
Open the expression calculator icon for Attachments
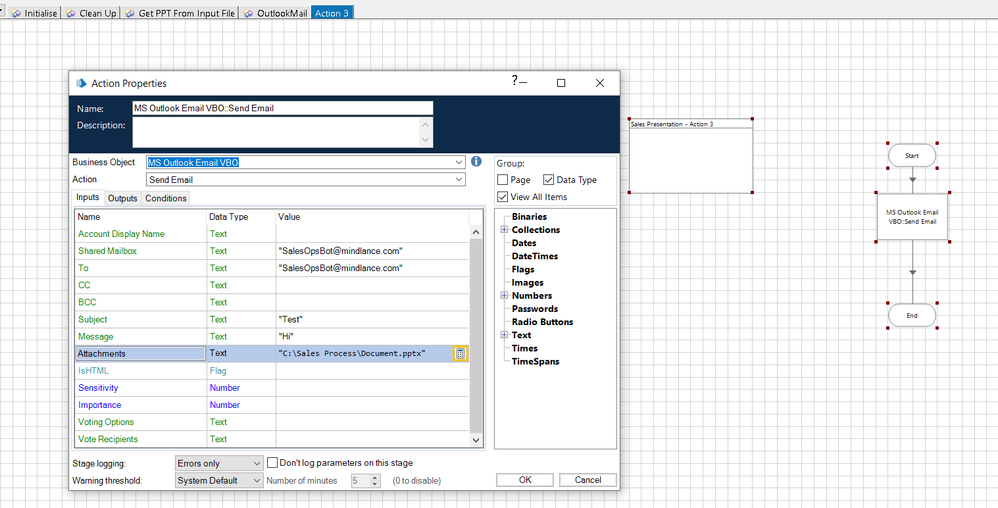pos(460,353)
